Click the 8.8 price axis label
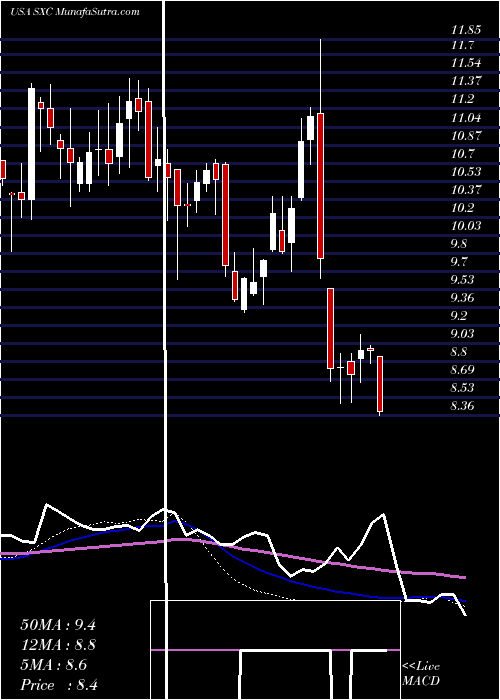The height and width of the screenshot is (700, 500). pyautogui.click(x=459, y=352)
